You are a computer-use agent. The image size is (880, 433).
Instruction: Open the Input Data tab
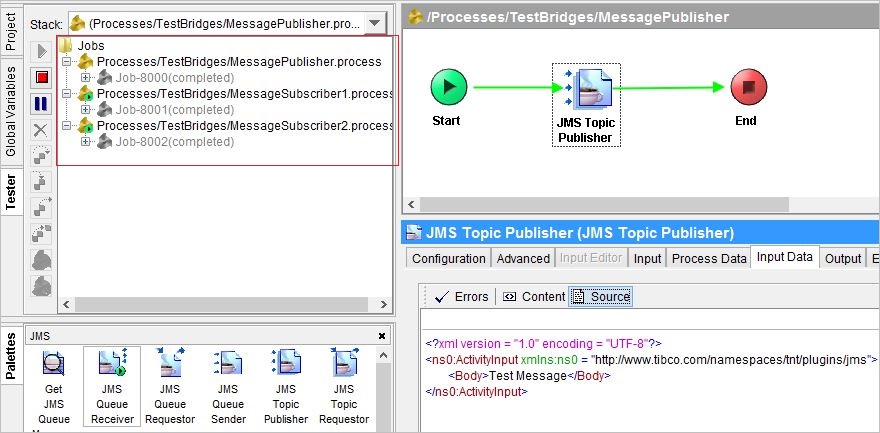click(x=785, y=257)
